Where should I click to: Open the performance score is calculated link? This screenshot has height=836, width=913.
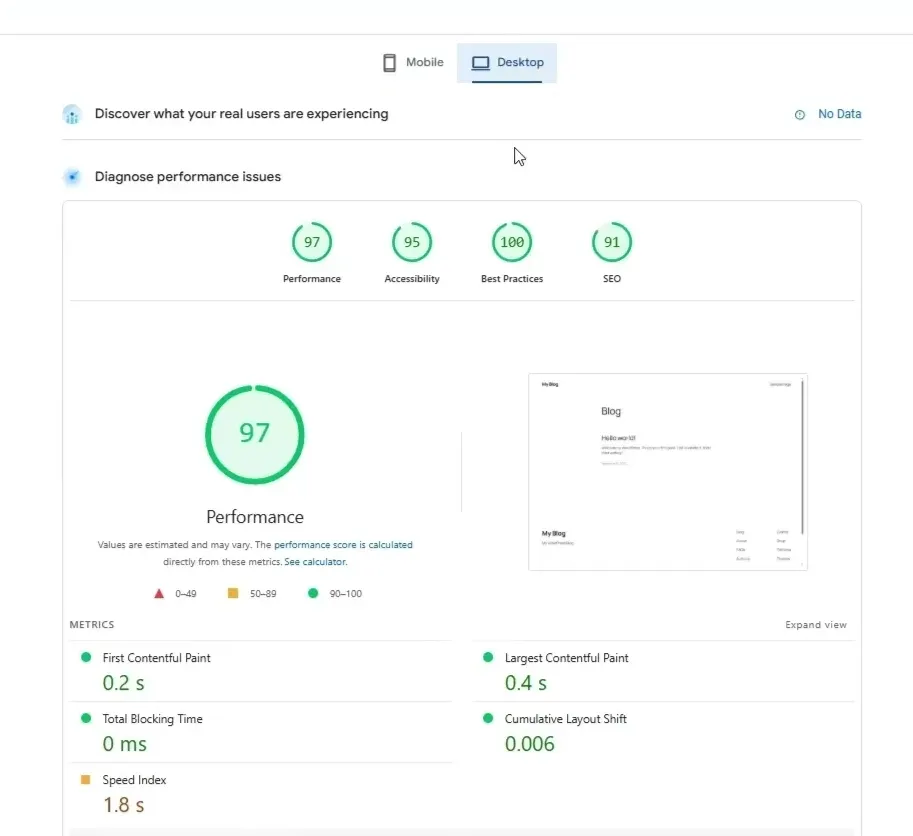[x=343, y=545]
